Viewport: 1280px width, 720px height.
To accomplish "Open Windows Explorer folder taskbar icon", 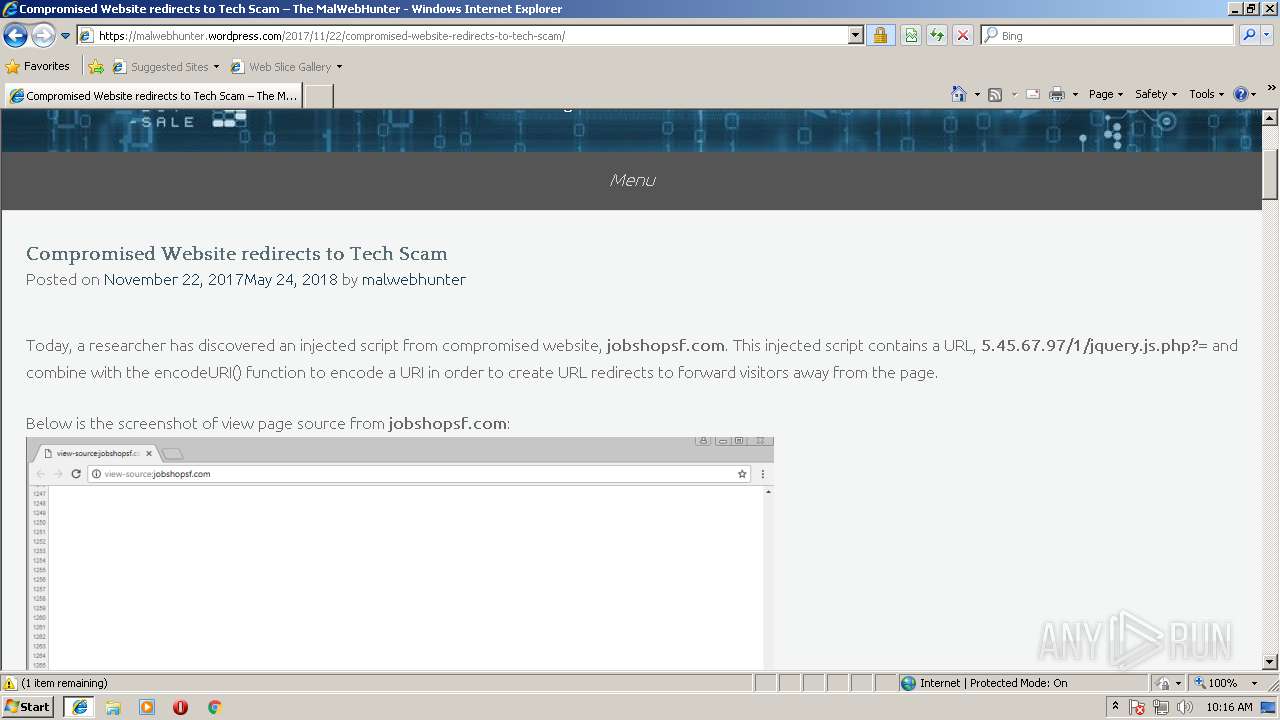I will coord(113,707).
